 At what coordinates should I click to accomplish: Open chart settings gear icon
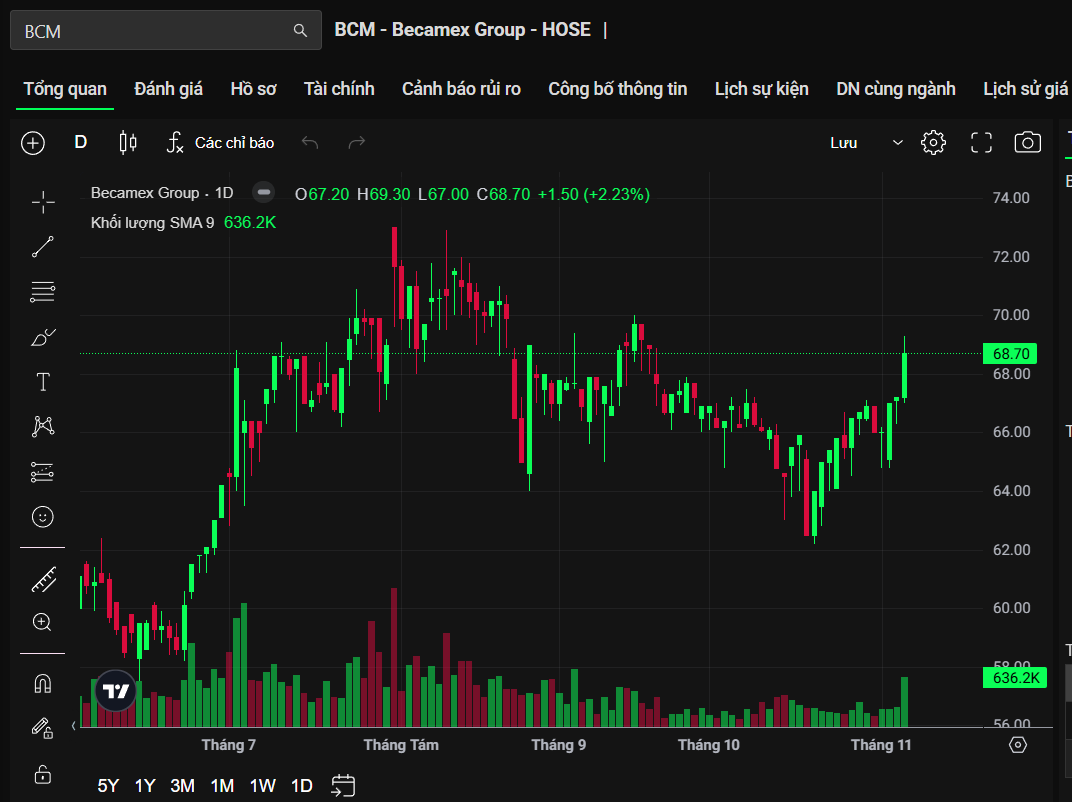[933, 143]
